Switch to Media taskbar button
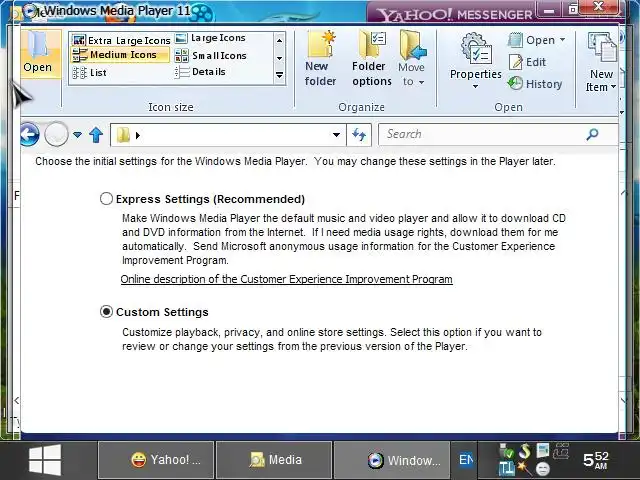The height and width of the screenshot is (480, 640). click(273, 460)
